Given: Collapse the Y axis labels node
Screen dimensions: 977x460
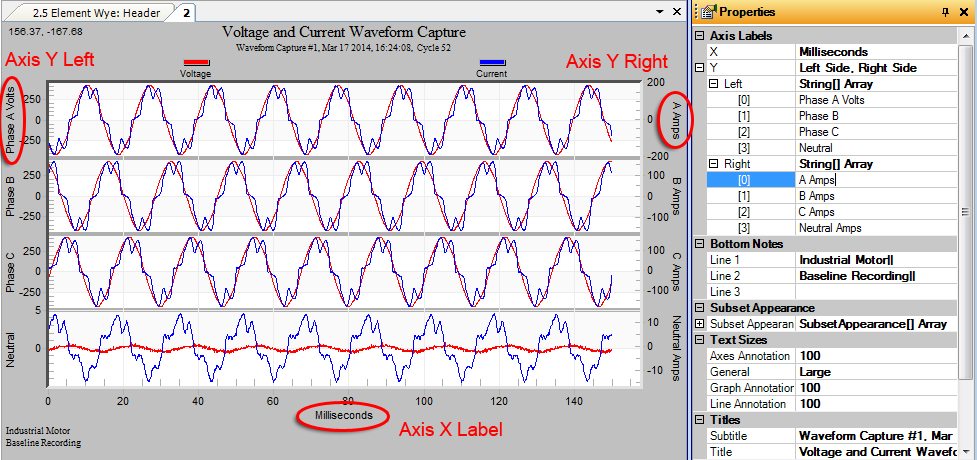Looking at the screenshot, I should [699, 68].
